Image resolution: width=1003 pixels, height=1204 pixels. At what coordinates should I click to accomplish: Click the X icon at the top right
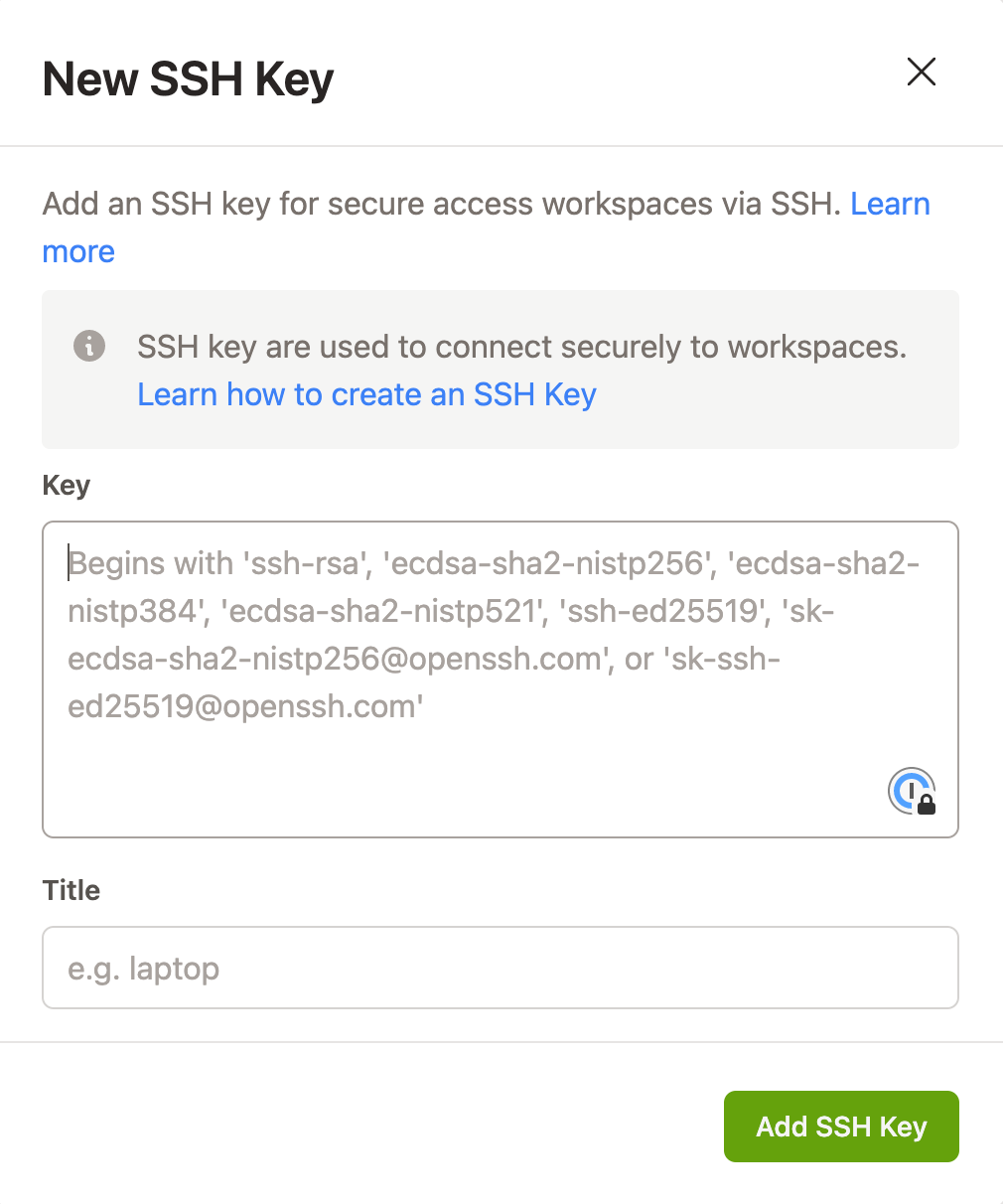click(x=922, y=73)
